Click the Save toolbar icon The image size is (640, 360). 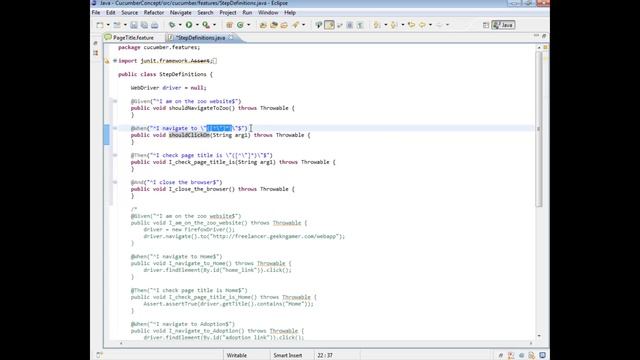pos(134,25)
